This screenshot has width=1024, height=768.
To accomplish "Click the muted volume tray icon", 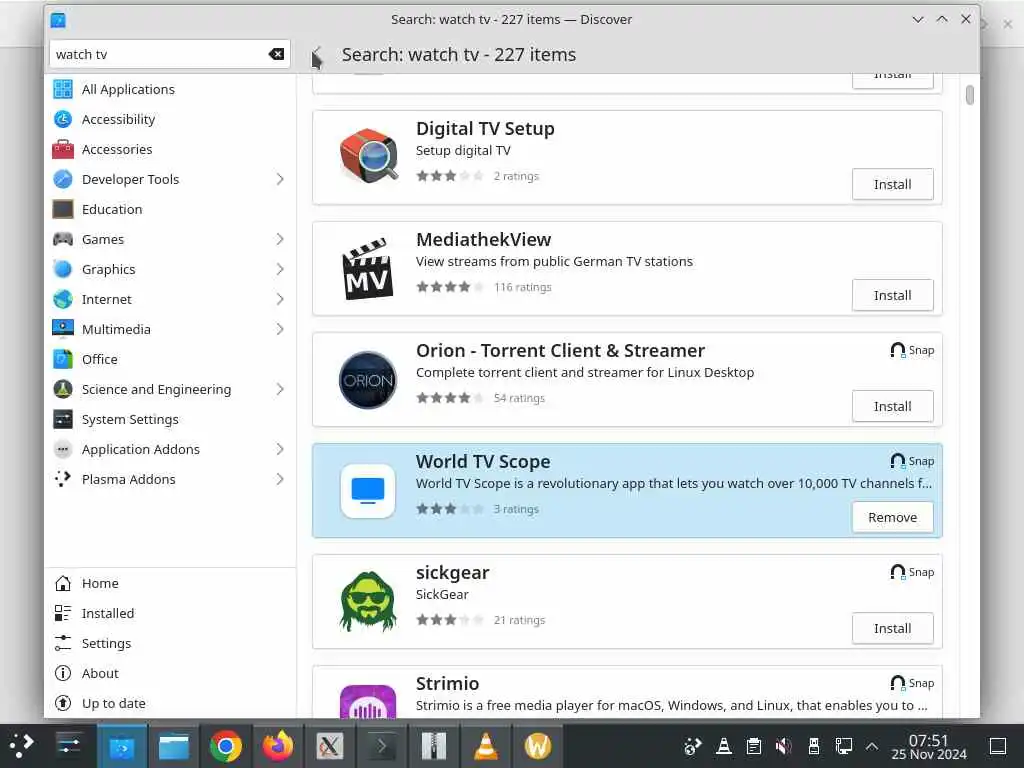I will [784, 746].
